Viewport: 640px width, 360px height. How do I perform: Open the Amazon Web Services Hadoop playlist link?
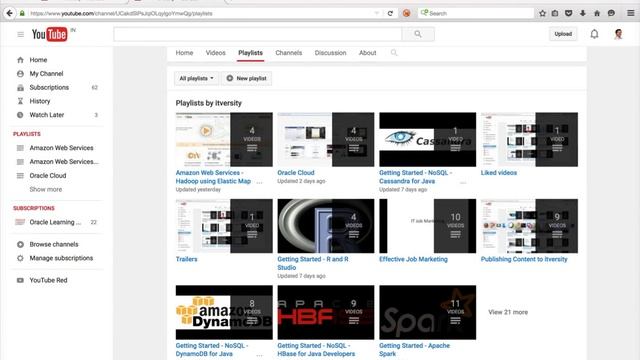pyautogui.click(x=213, y=177)
